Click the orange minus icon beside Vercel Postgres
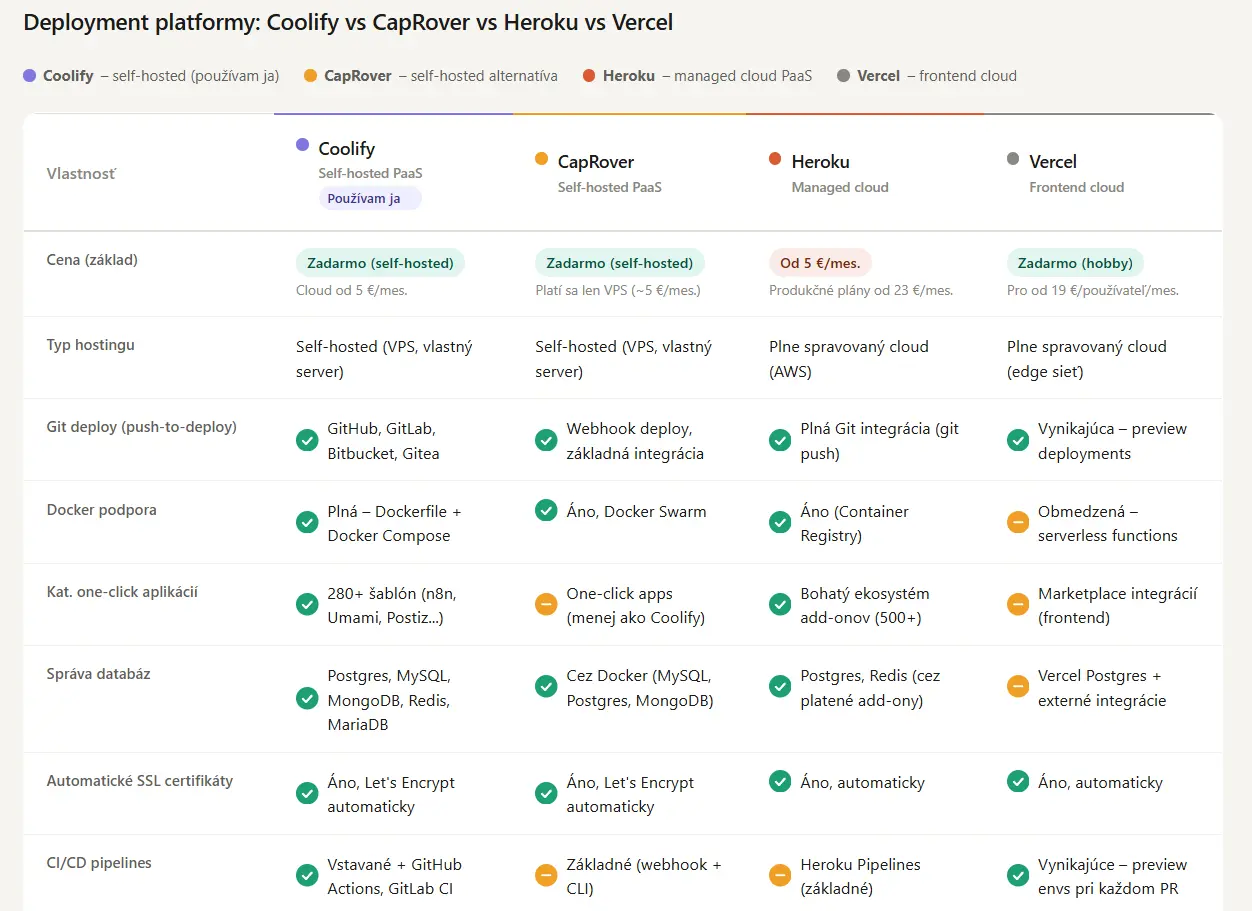The image size is (1252, 911). 1018,687
